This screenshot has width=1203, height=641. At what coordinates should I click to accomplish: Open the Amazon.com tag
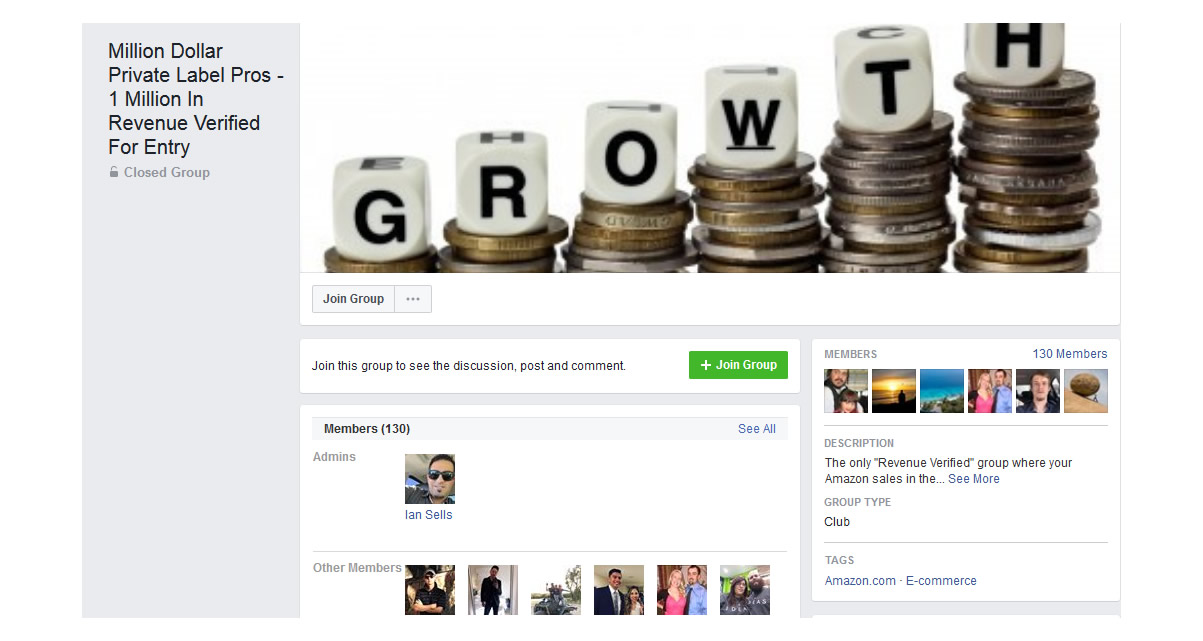pyautogui.click(x=860, y=581)
